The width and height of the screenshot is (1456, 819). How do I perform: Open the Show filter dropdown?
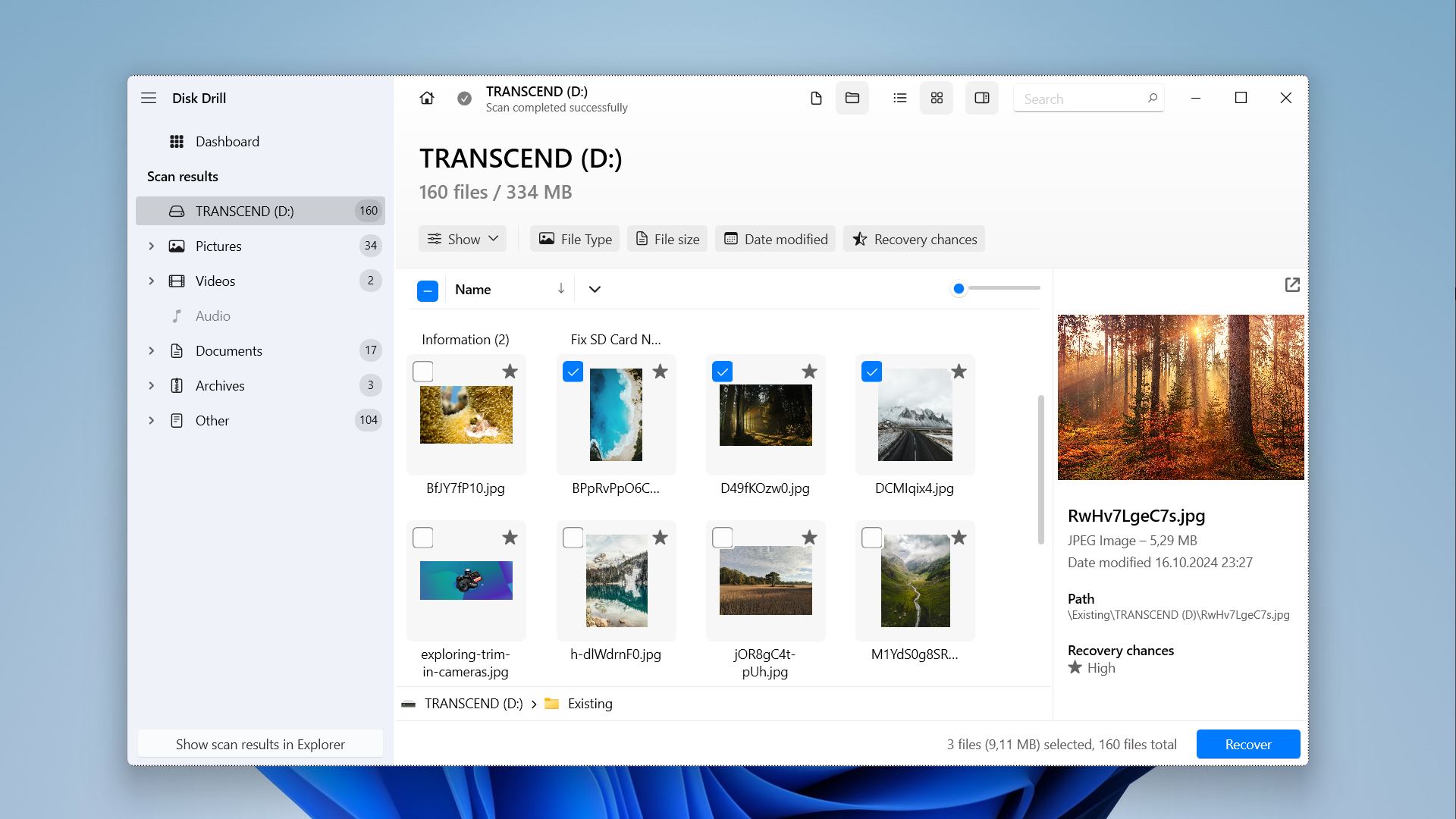[x=463, y=239]
